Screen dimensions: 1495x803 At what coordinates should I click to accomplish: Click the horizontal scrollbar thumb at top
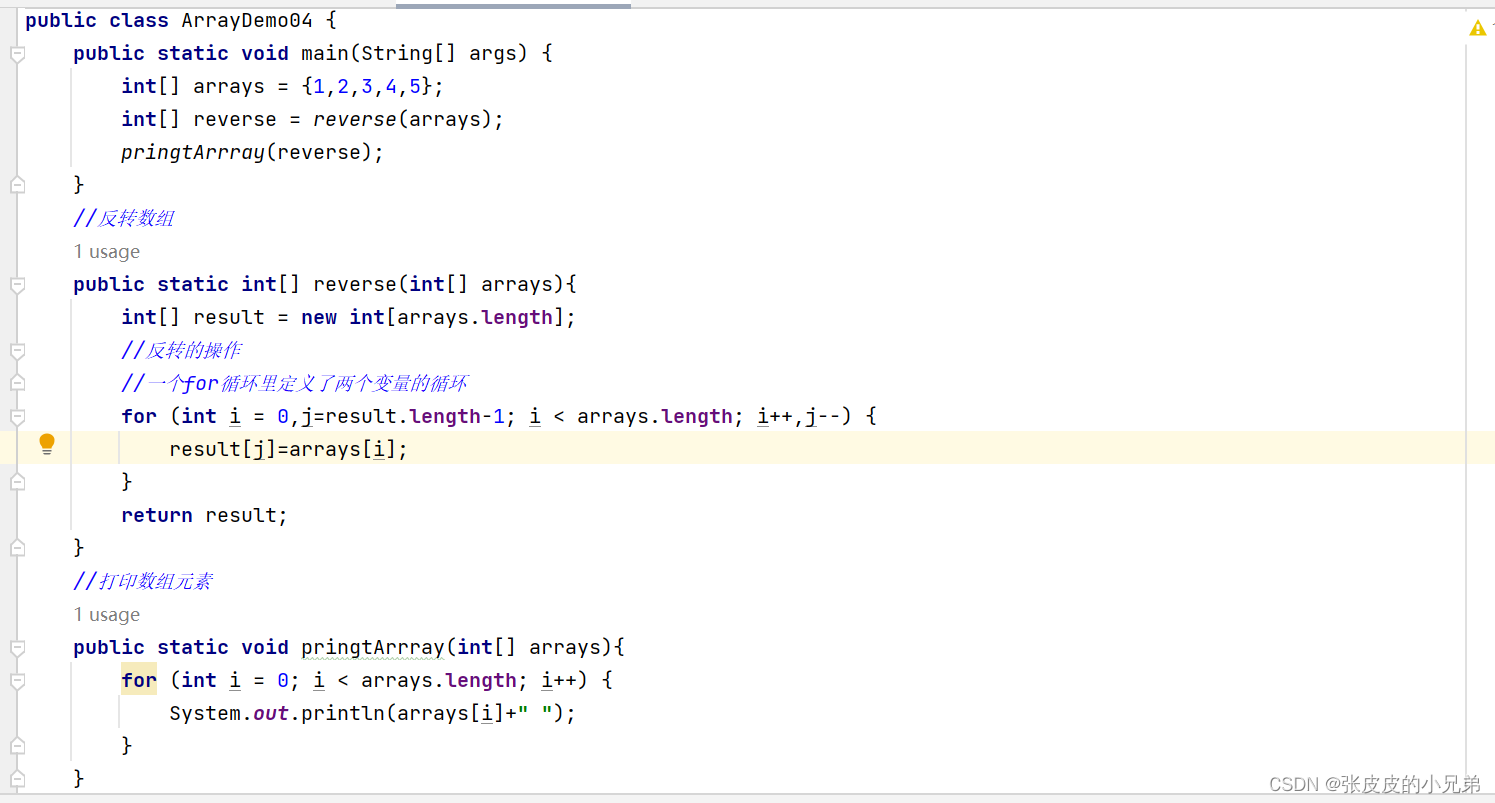point(513,5)
